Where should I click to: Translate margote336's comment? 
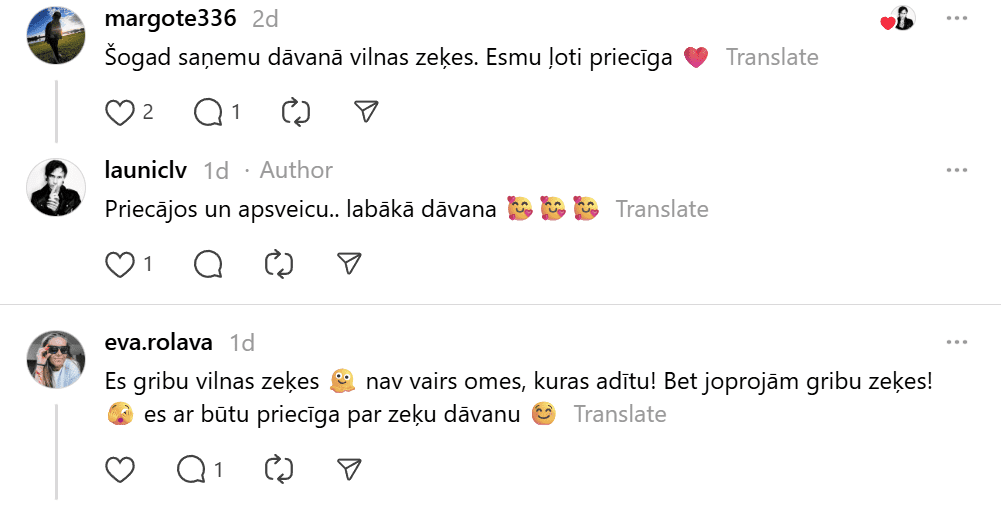772,57
